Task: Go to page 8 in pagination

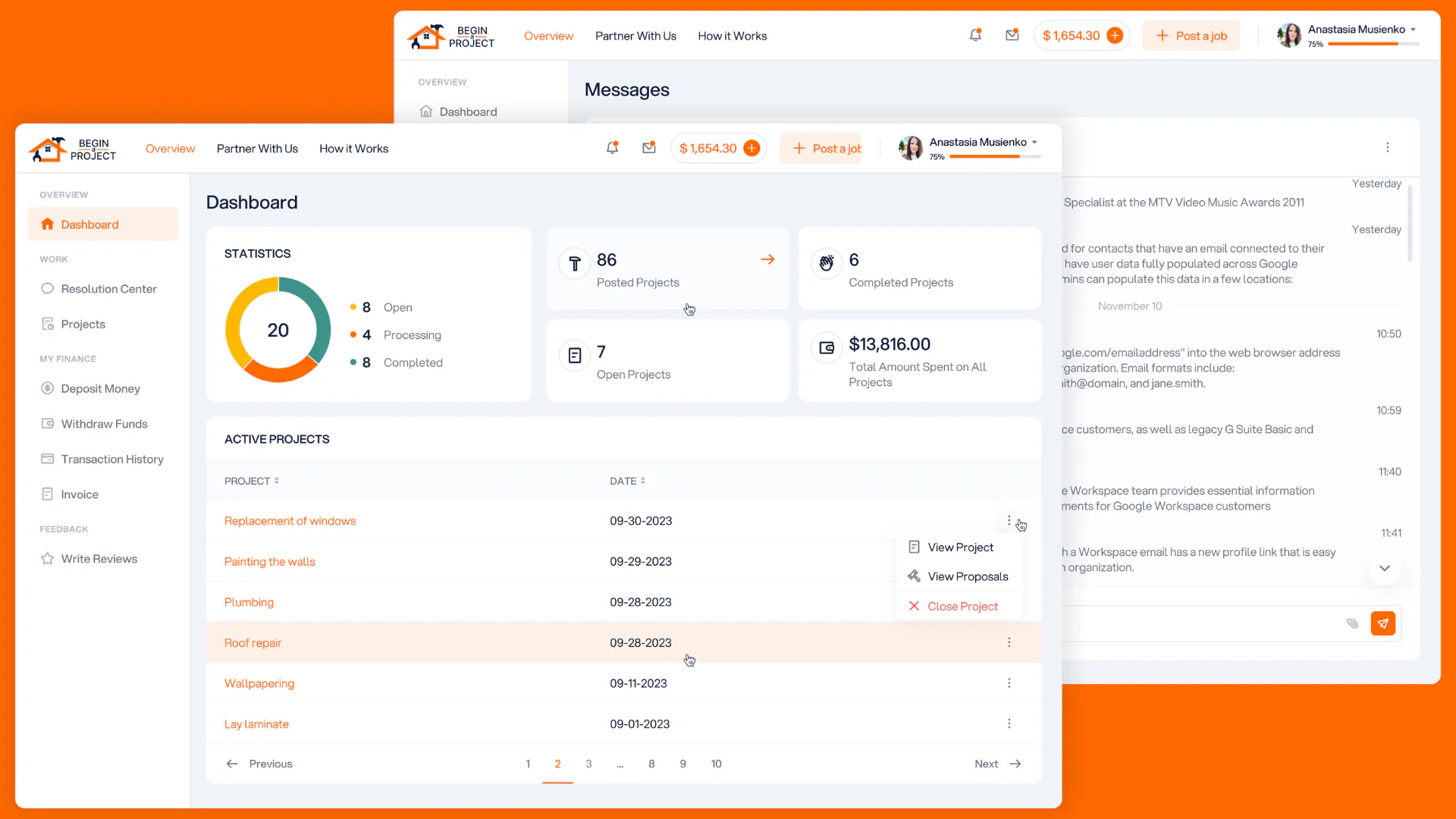Action: click(651, 764)
